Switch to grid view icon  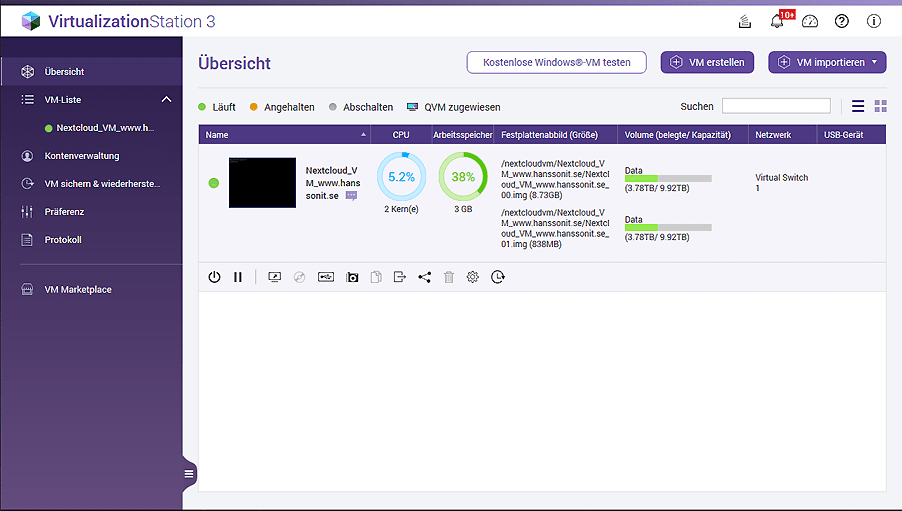881,106
